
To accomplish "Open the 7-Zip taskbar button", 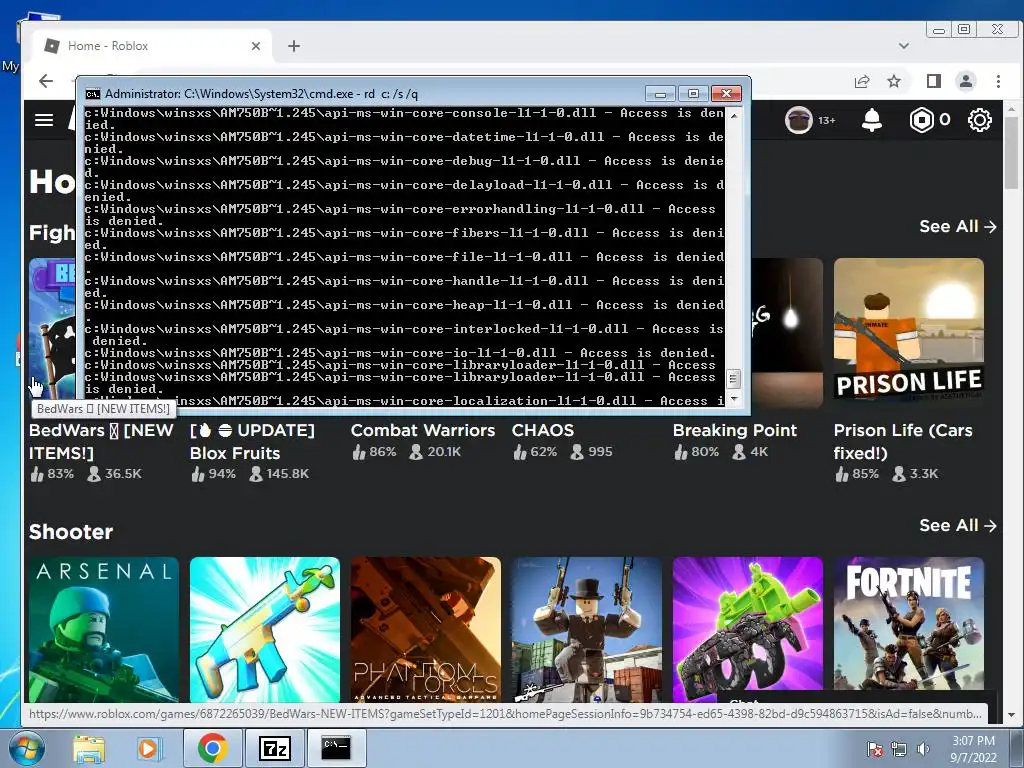I will (274, 748).
